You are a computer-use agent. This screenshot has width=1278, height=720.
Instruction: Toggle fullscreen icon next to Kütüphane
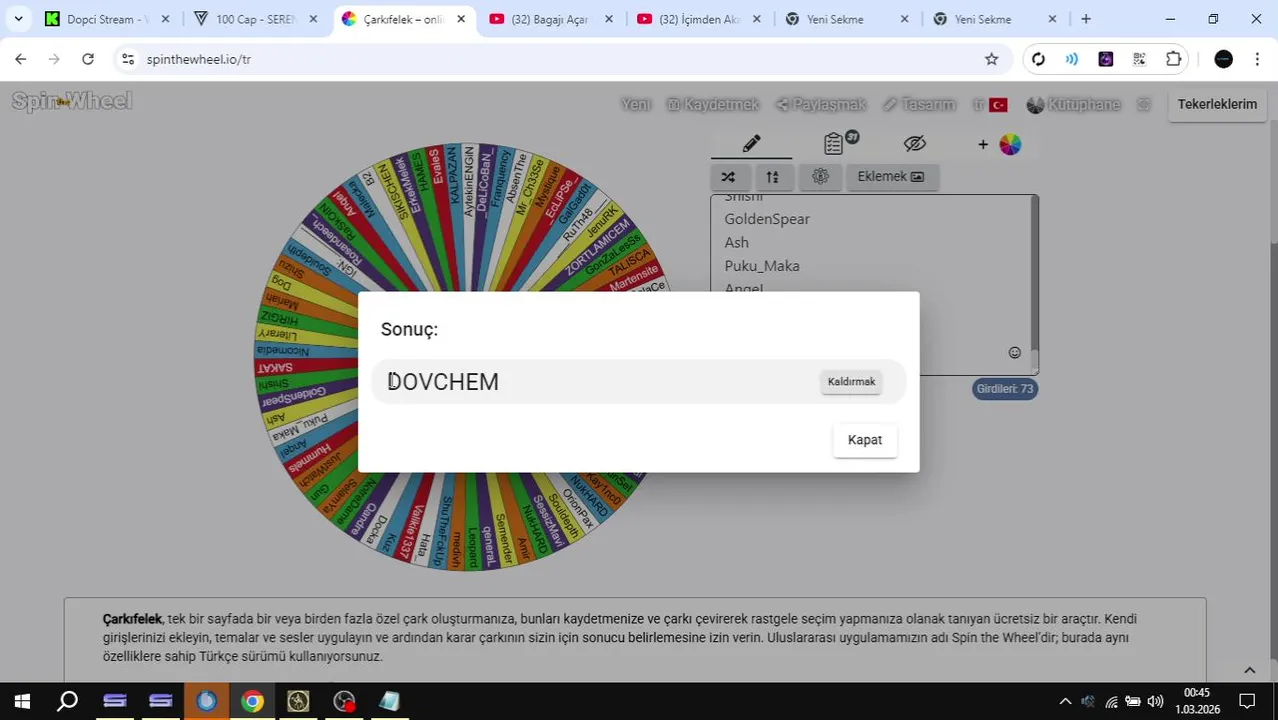point(1144,104)
